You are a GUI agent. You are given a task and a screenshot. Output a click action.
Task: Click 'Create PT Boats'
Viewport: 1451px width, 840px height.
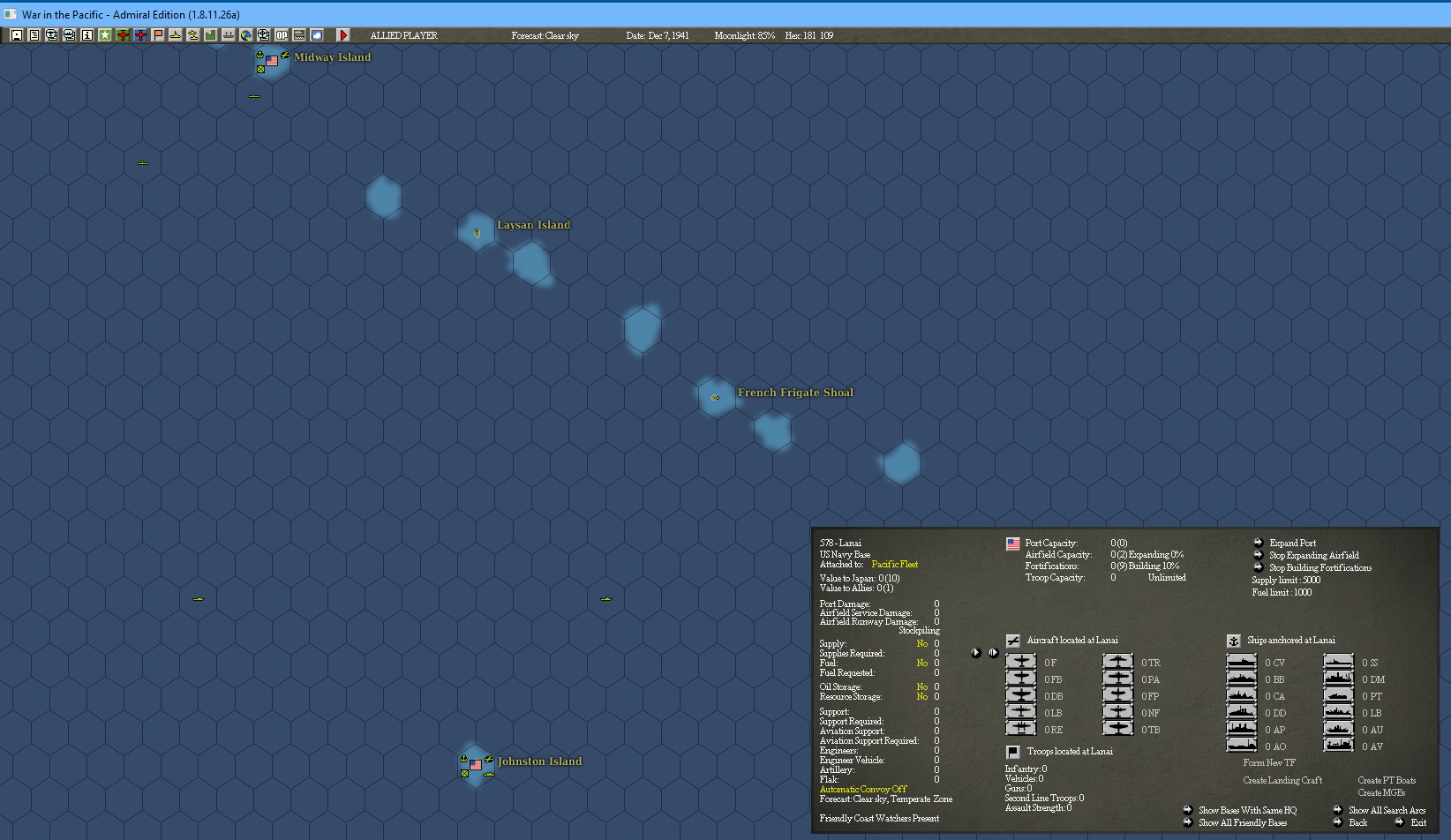click(1387, 780)
